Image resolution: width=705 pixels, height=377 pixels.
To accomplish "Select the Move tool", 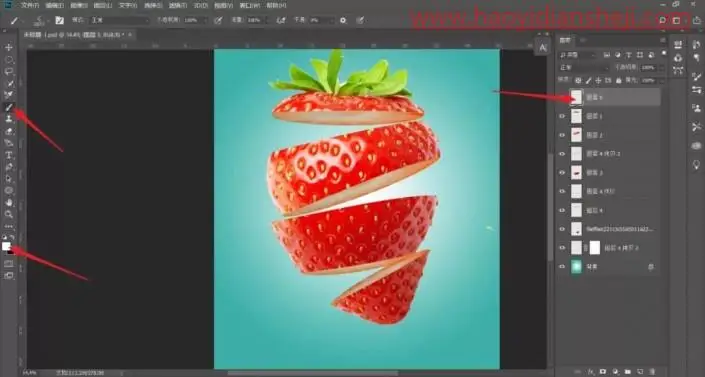I will [x=9, y=47].
